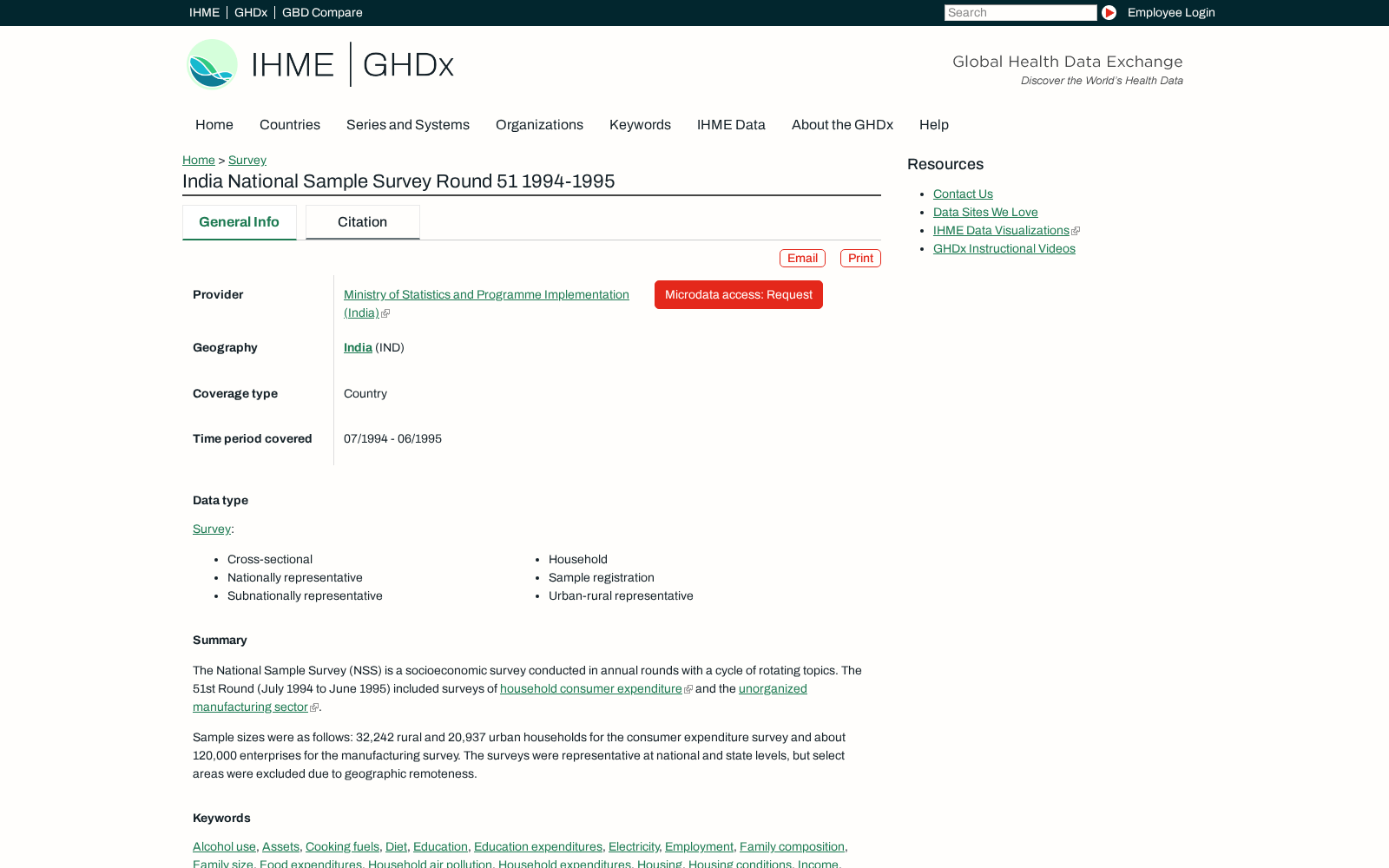
Task: Click the Survey data type link
Action: 212,529
